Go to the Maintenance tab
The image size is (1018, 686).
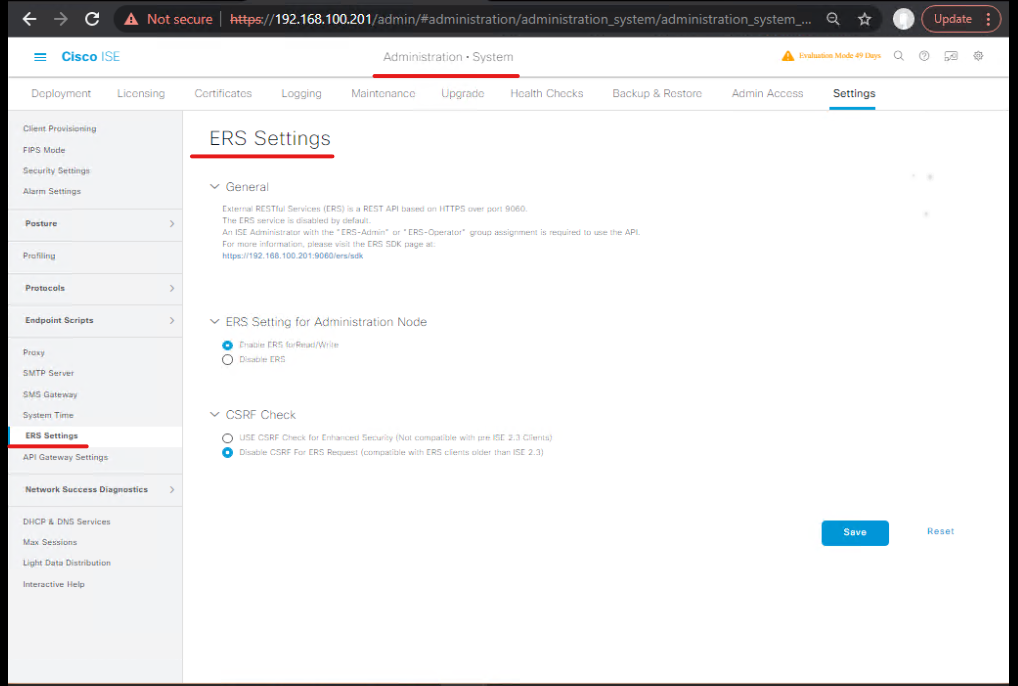(x=383, y=93)
